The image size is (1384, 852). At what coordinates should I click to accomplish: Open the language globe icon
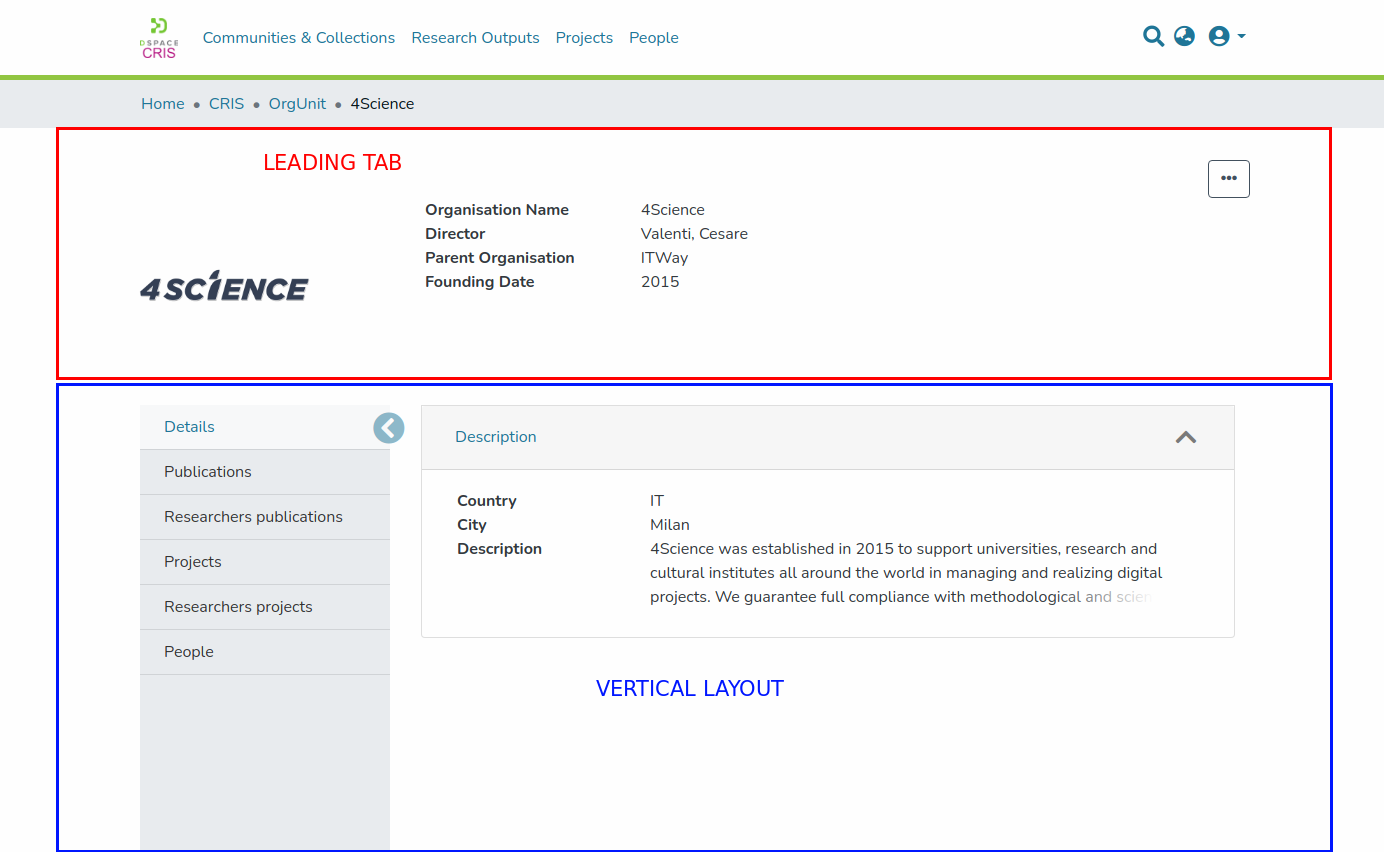(1184, 37)
